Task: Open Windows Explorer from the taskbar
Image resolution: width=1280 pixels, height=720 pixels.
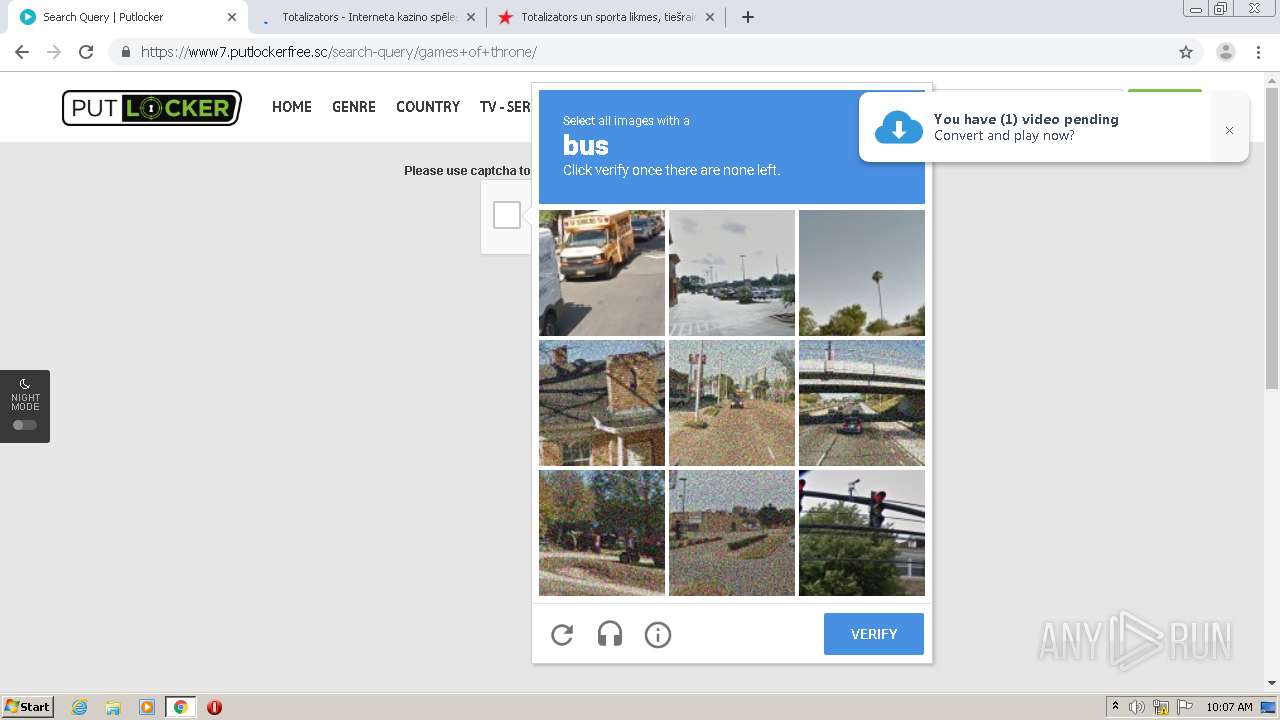Action: (113, 707)
